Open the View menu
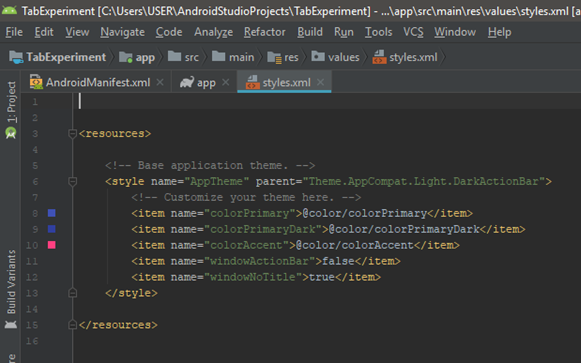Viewport: 581px width, 363px height. (x=77, y=32)
